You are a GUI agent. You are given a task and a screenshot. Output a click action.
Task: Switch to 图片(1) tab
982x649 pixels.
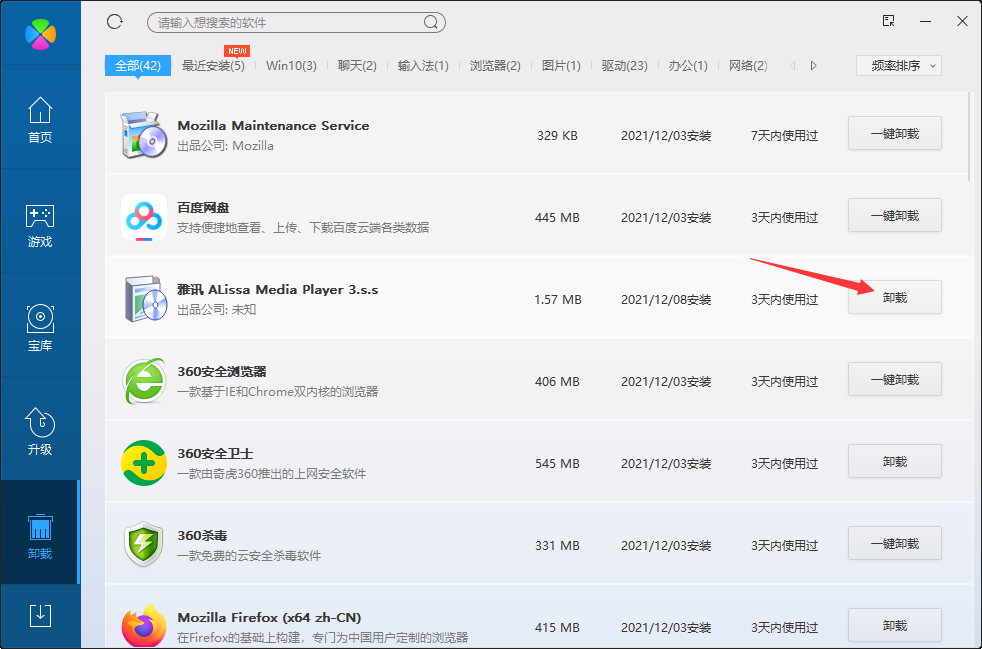click(x=561, y=65)
